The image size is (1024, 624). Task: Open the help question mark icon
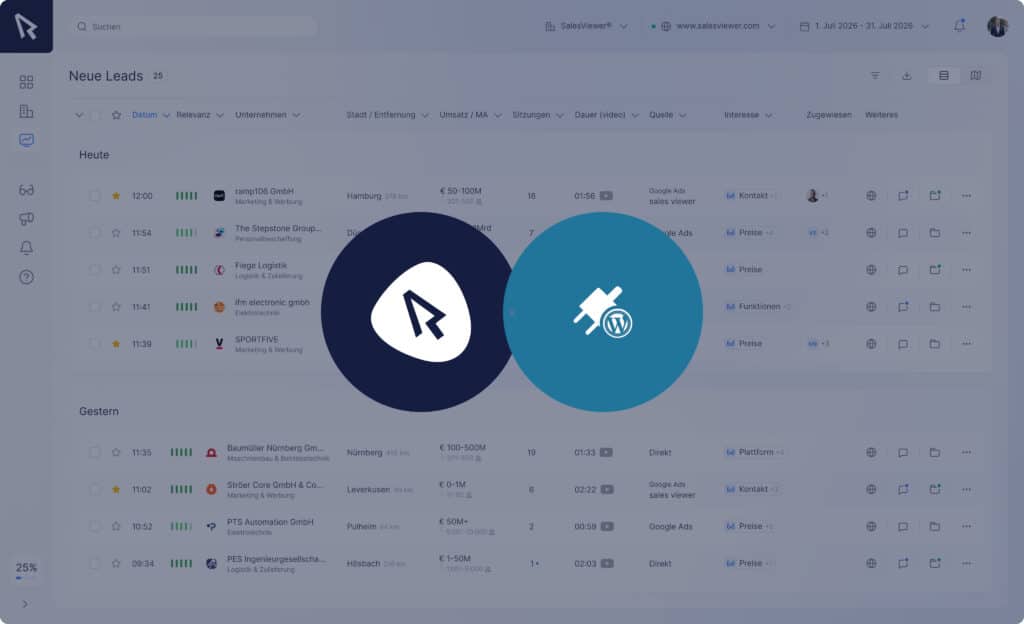coord(26,277)
